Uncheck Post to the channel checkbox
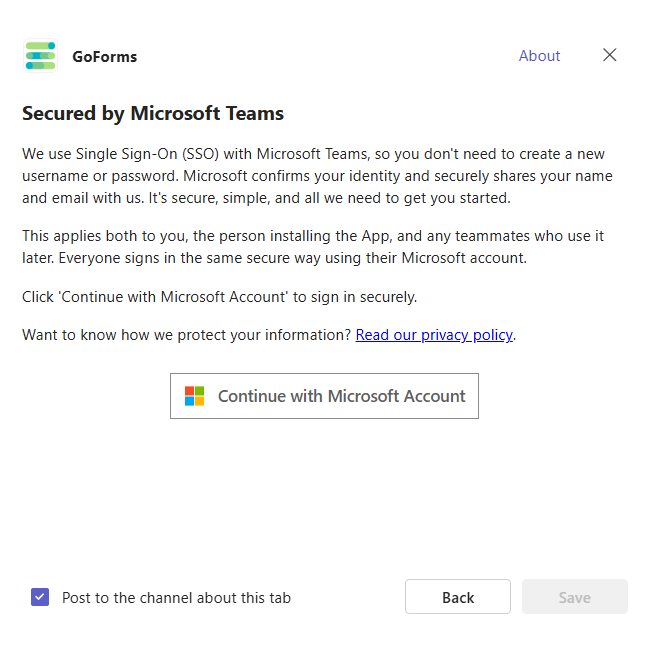Viewport: 648px width, 649px height. click(40, 597)
